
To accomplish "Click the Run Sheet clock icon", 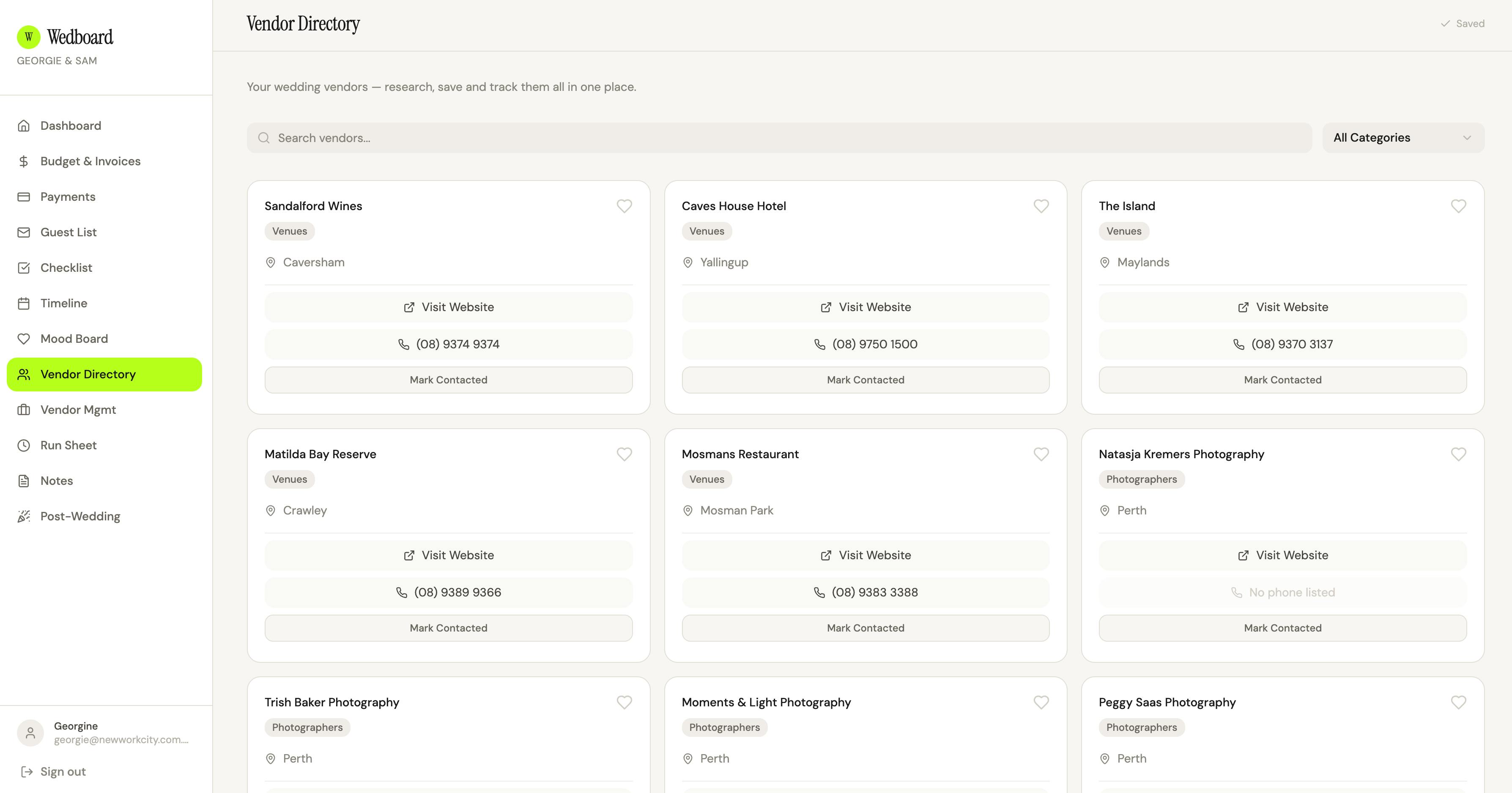I will [x=24, y=446].
